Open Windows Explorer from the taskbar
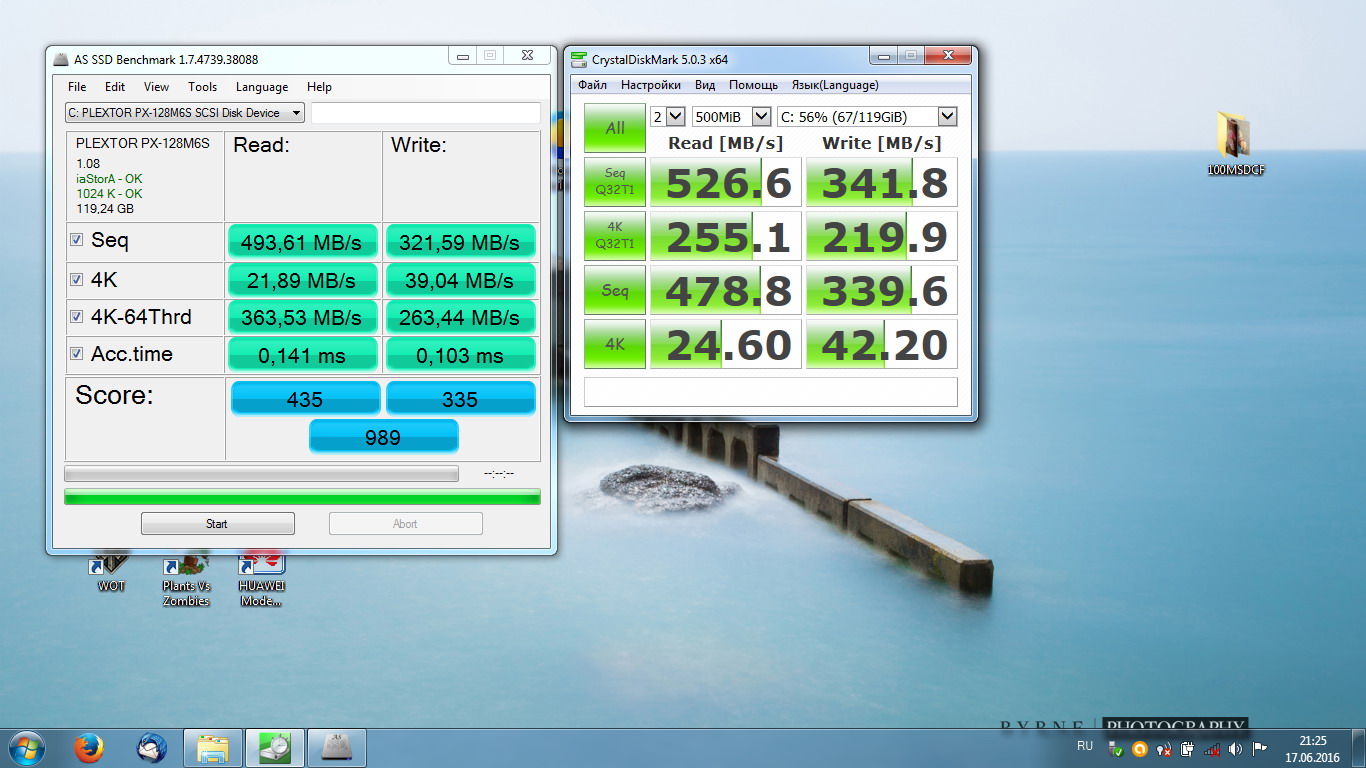 coord(213,748)
